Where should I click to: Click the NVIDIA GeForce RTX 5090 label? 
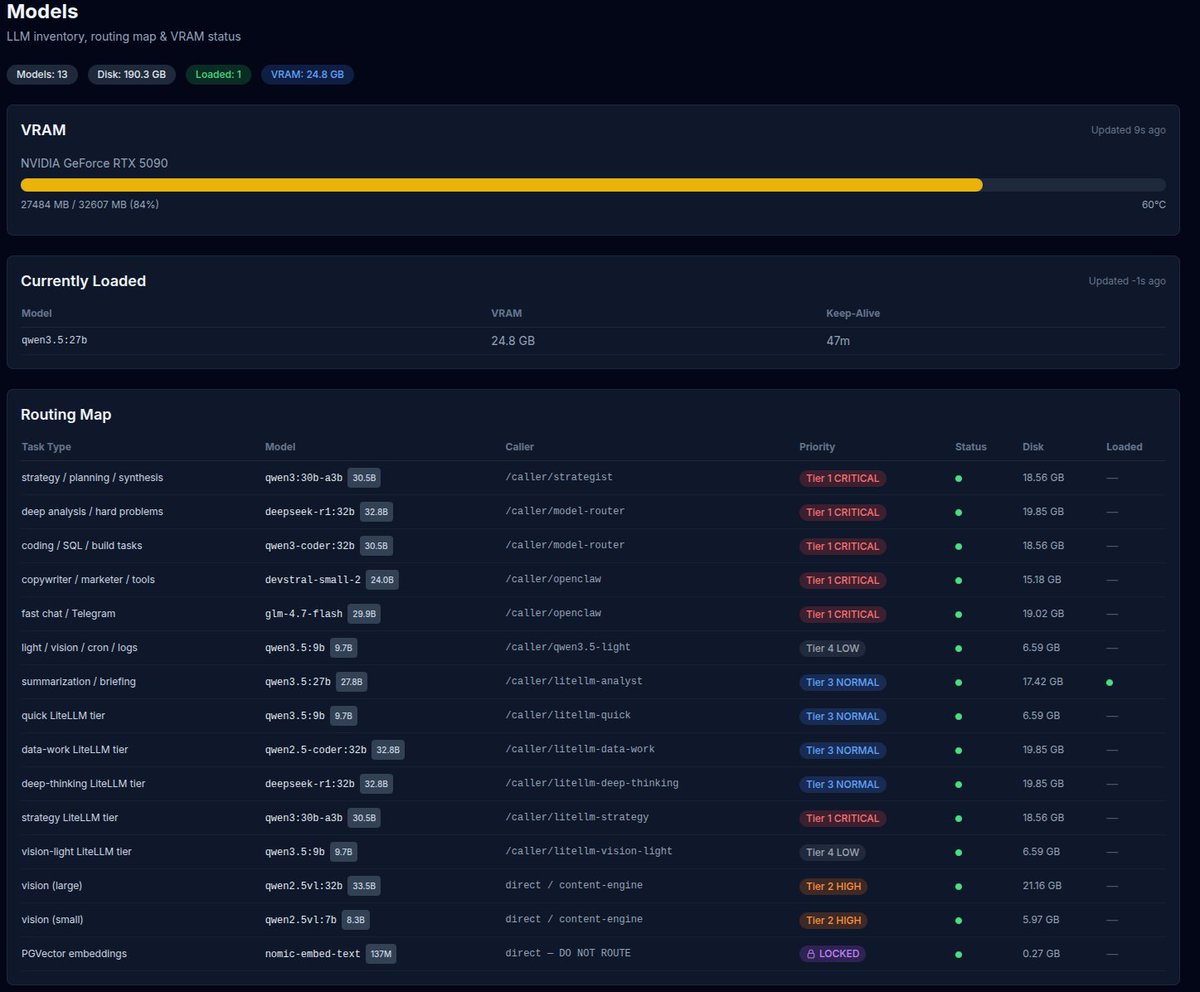[94, 163]
